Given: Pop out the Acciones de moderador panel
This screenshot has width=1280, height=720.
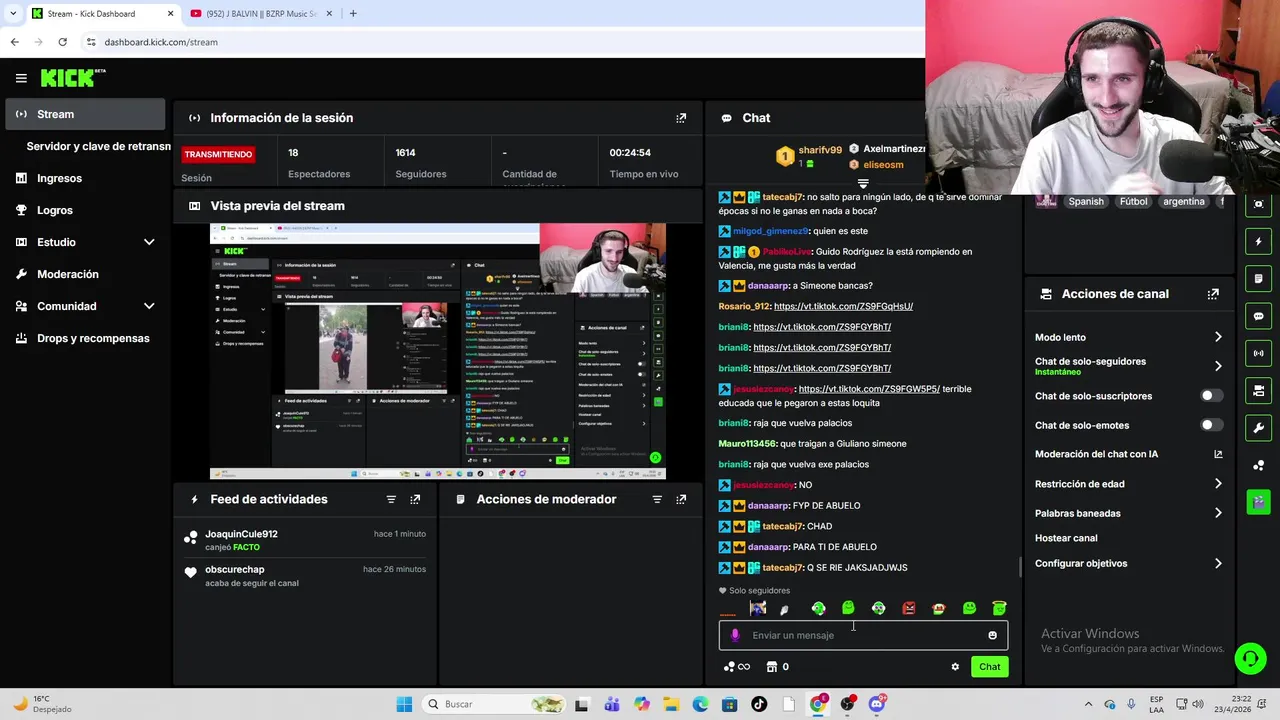Looking at the screenshot, I should click(681, 499).
